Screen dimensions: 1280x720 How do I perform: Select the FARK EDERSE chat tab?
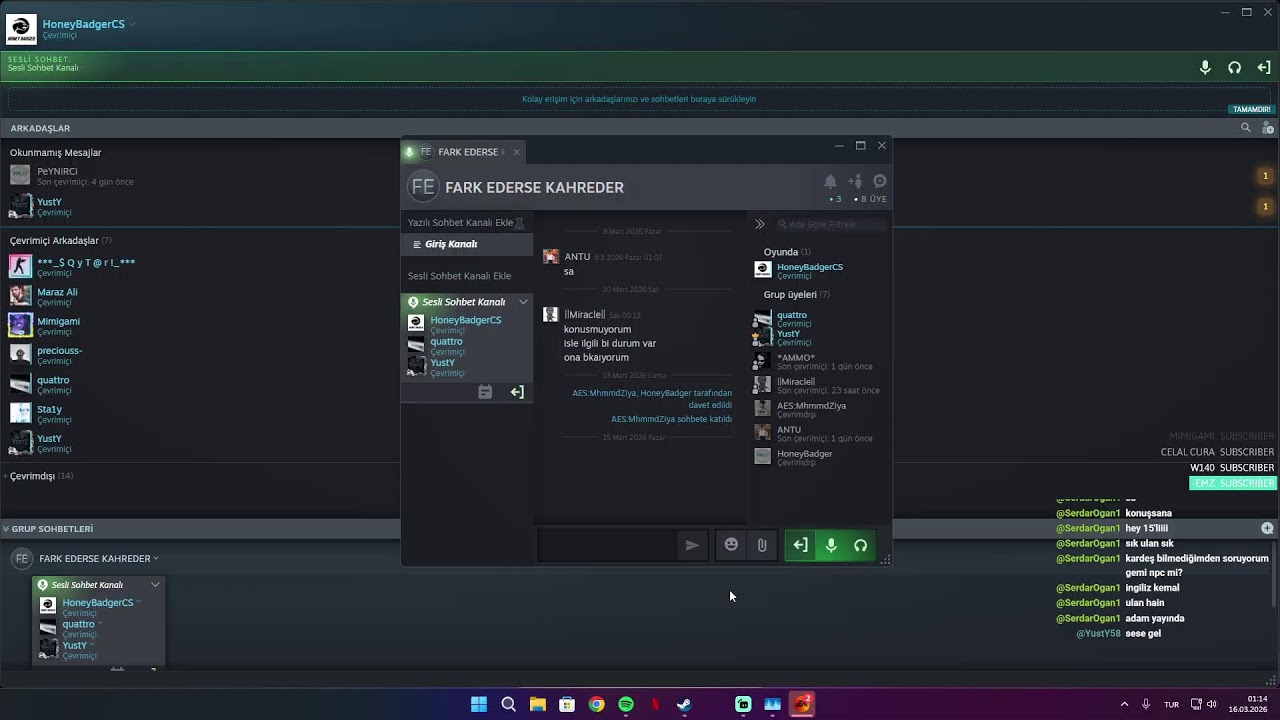(462, 152)
